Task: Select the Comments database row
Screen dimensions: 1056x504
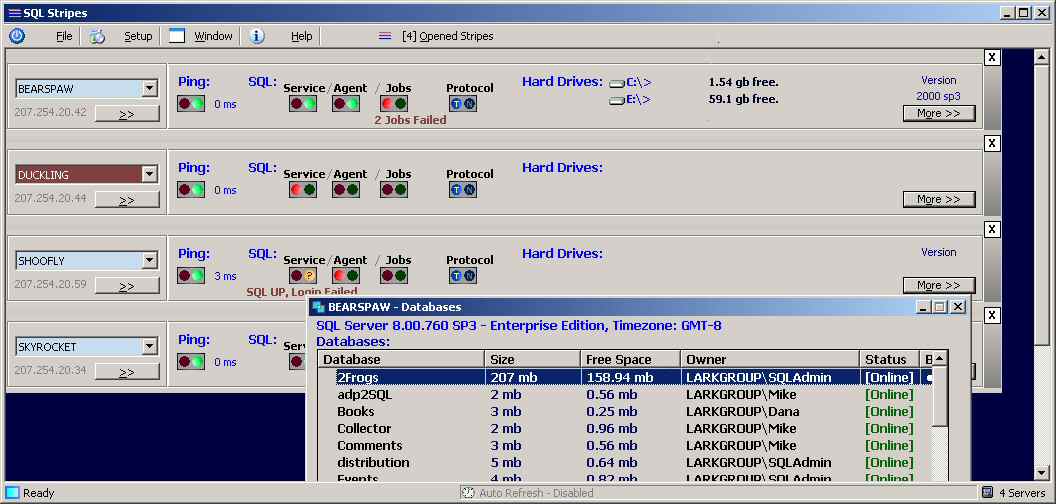Action: coord(625,445)
